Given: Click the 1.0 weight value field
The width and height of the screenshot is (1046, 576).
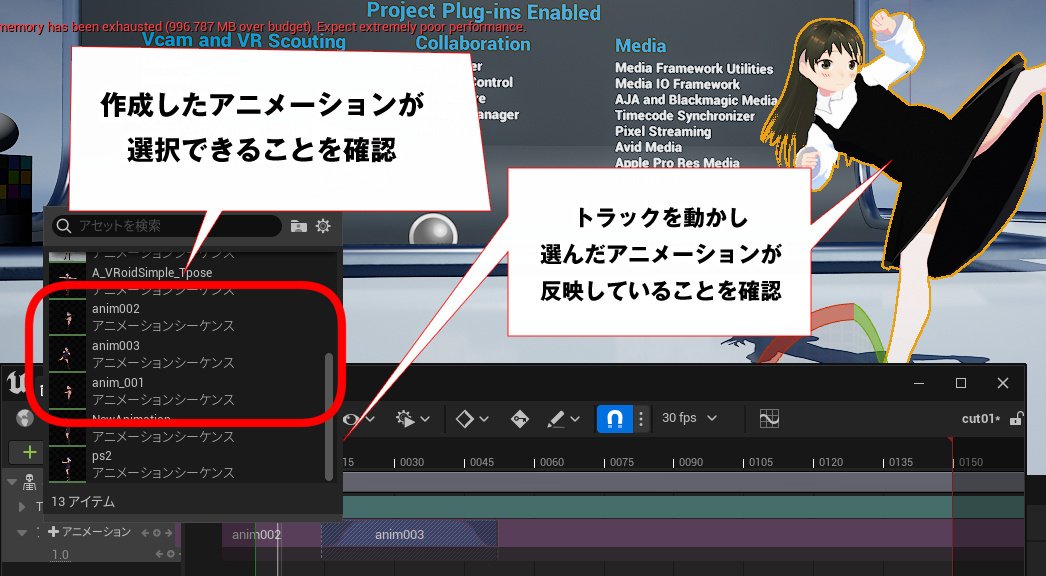Looking at the screenshot, I should coord(61,555).
